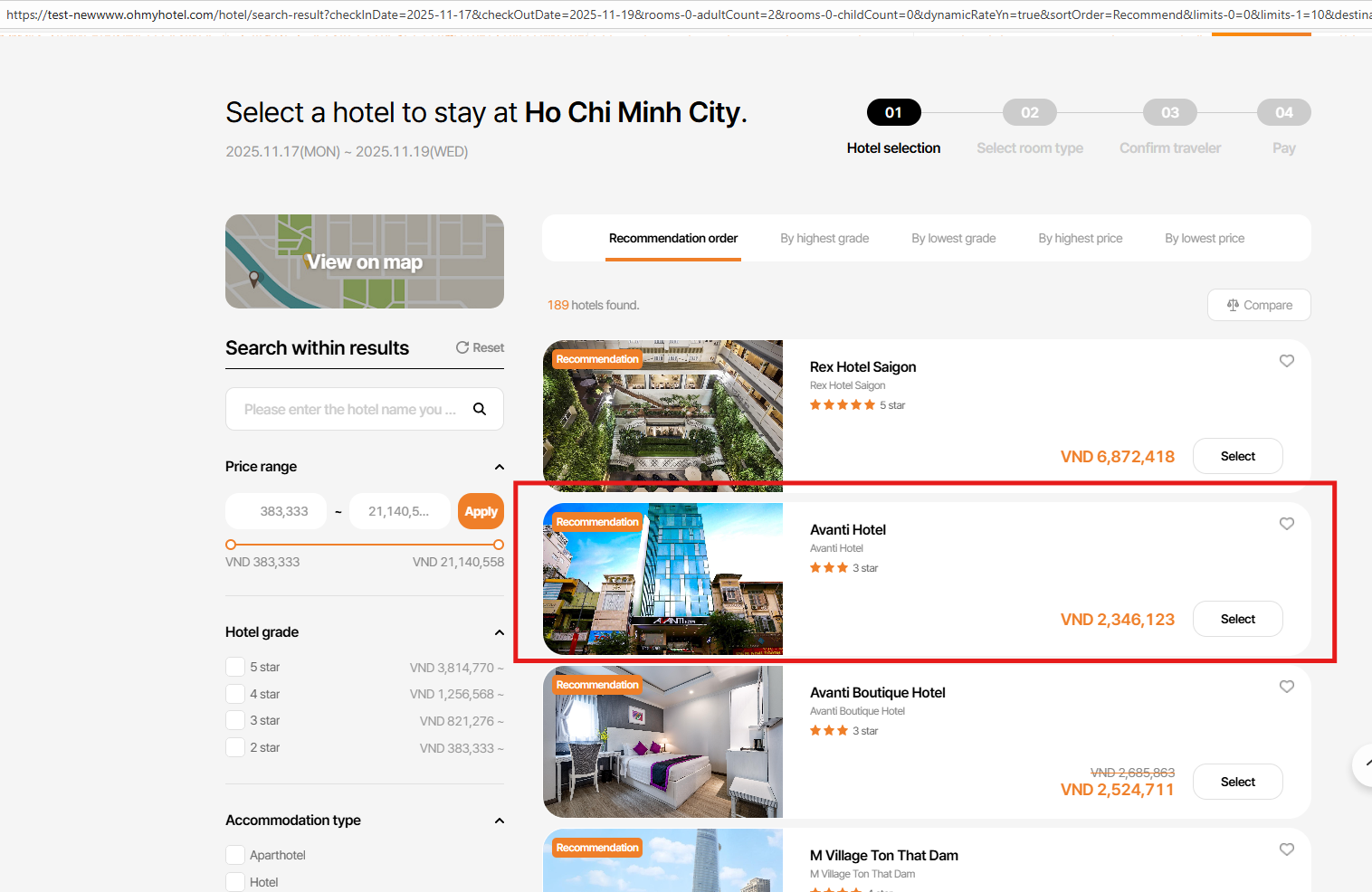Open the View on map thumbnail
This screenshot has height=892, width=1372.
point(365,261)
